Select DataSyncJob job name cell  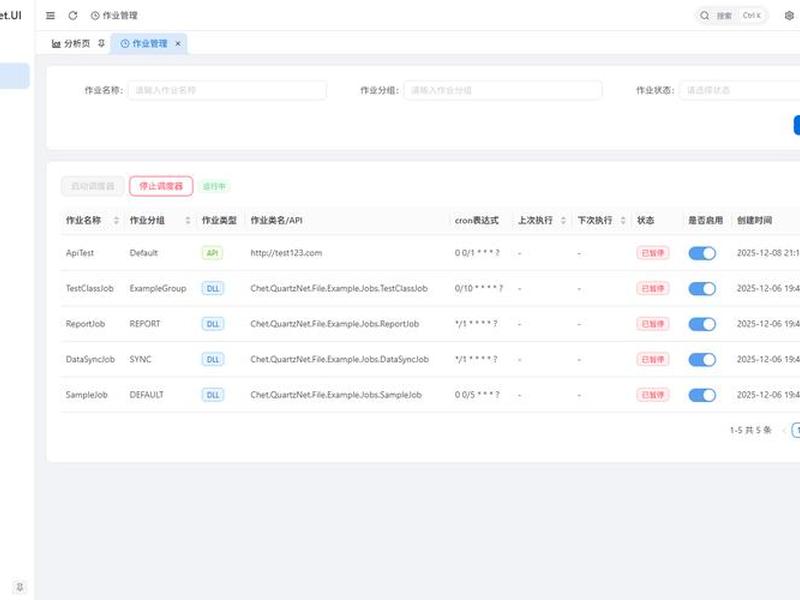pos(90,360)
